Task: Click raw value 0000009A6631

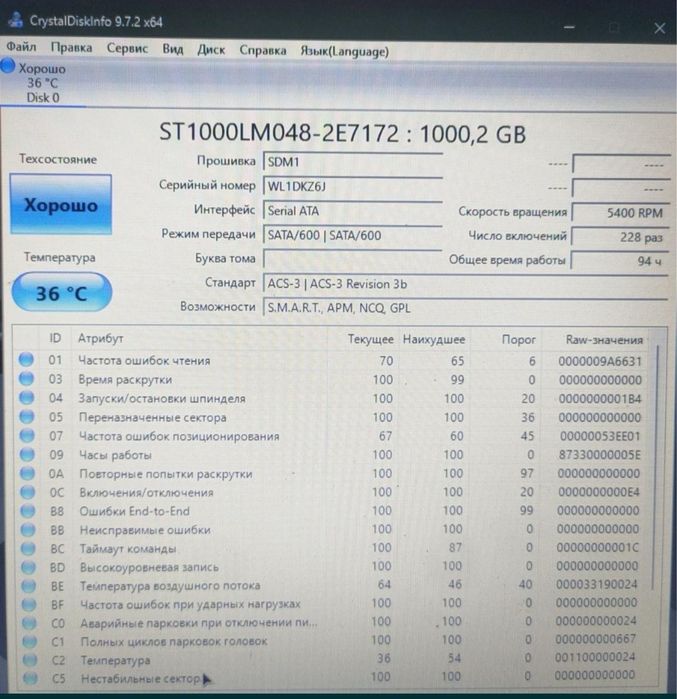Action: 600,361
